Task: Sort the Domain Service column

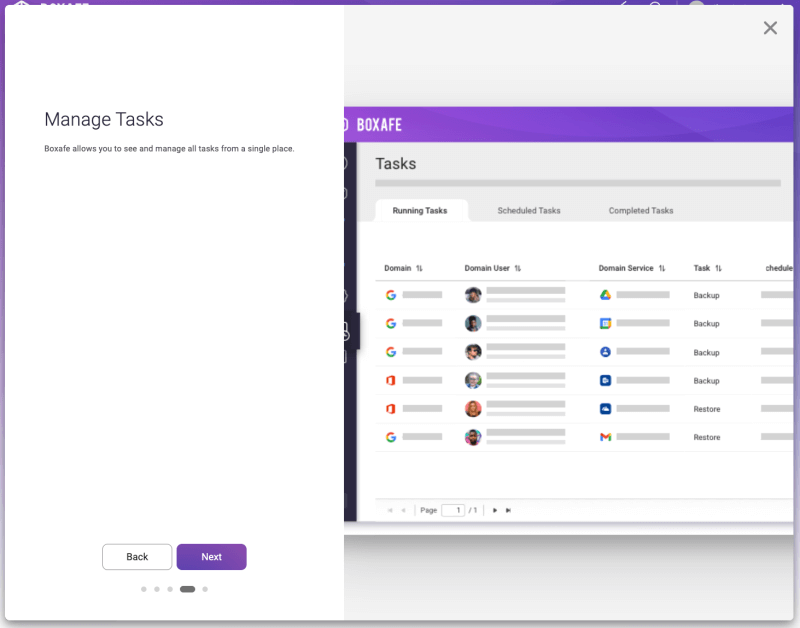Action: click(662, 268)
